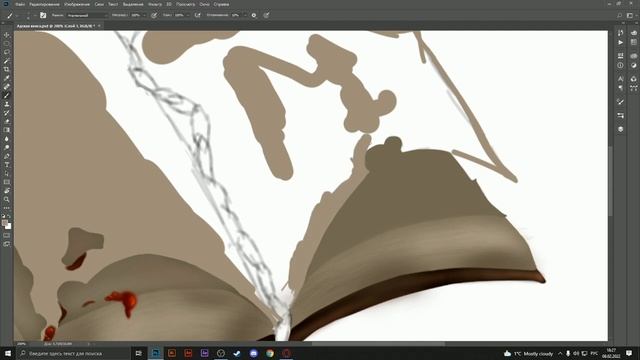Open the Изображение menu
The image size is (640, 360).
77,4
